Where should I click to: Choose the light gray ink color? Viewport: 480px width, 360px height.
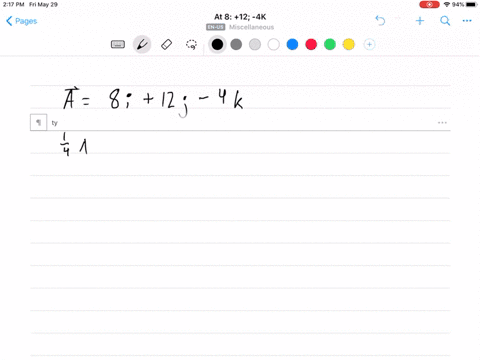pyautogui.click(x=255, y=44)
